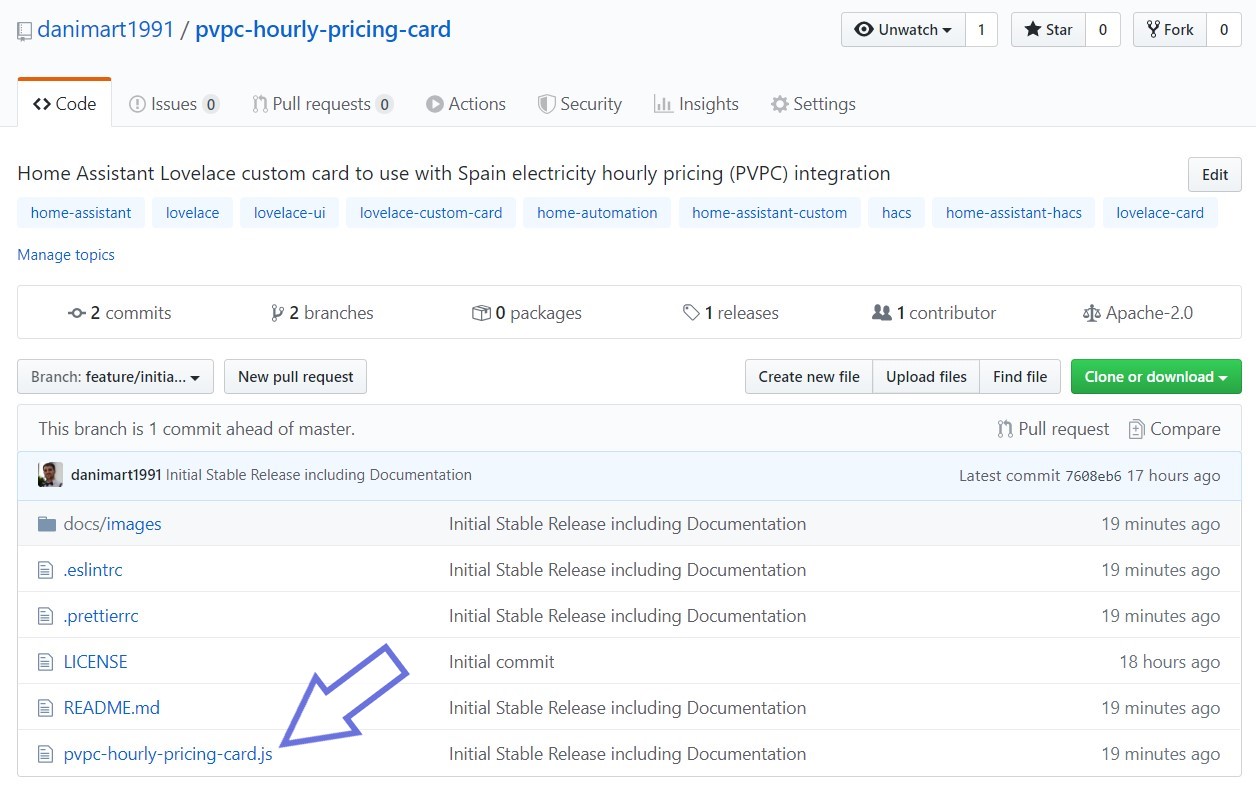
Task: View the 2 branches list
Action: (x=322, y=313)
